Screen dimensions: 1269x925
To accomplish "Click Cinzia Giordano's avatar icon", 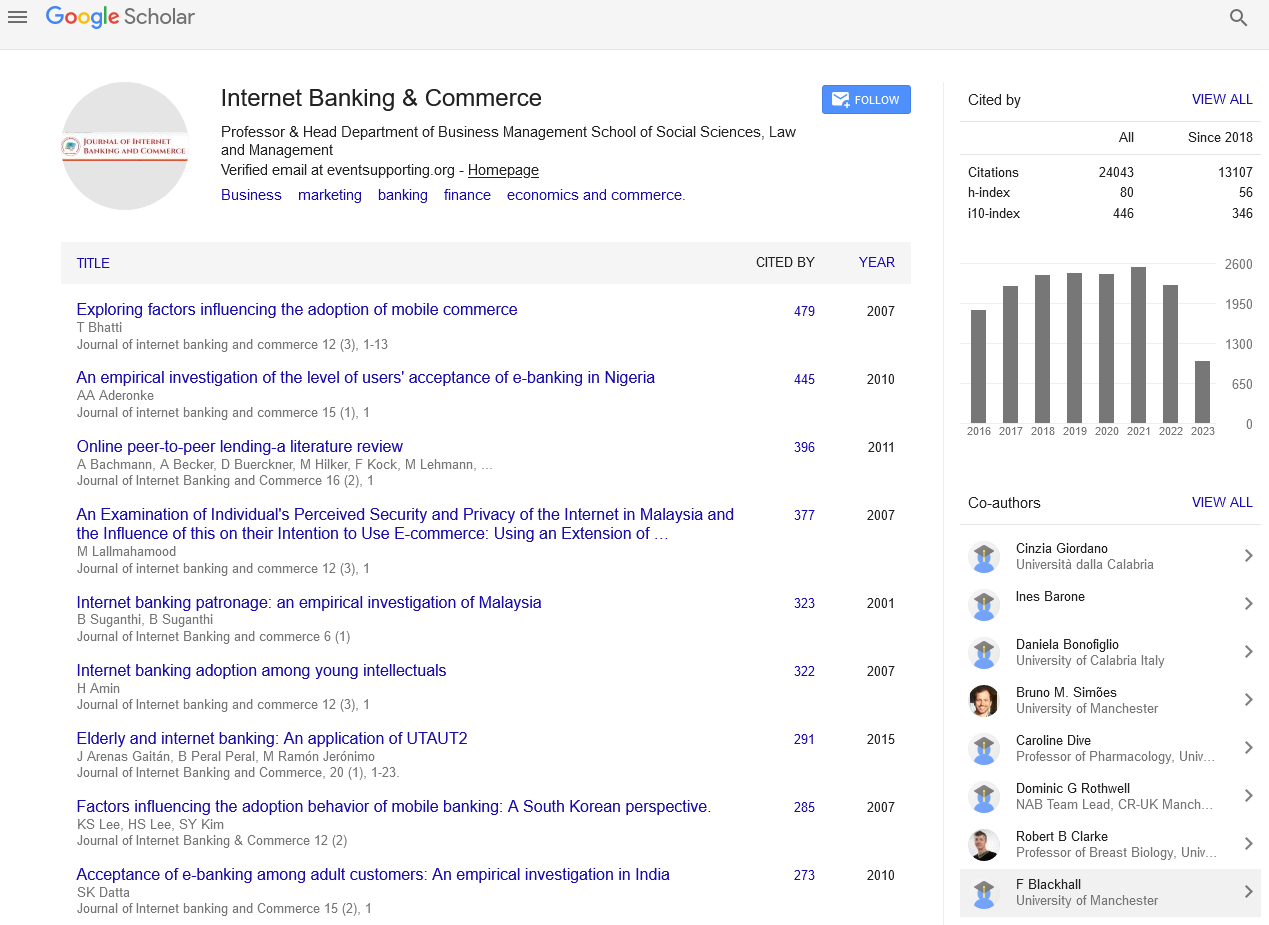I will point(984,557).
